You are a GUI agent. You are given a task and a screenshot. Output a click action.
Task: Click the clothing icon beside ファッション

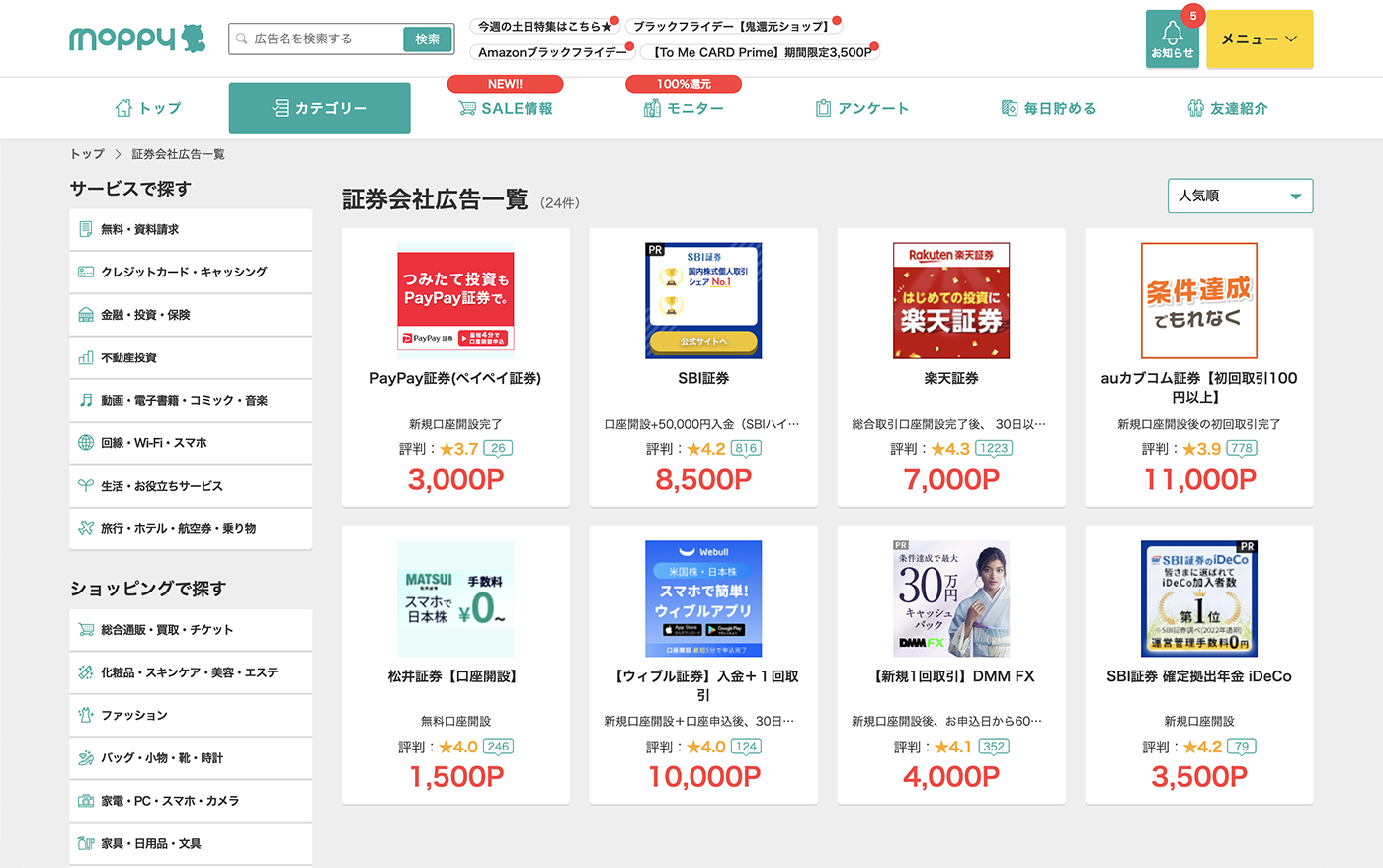[86, 715]
